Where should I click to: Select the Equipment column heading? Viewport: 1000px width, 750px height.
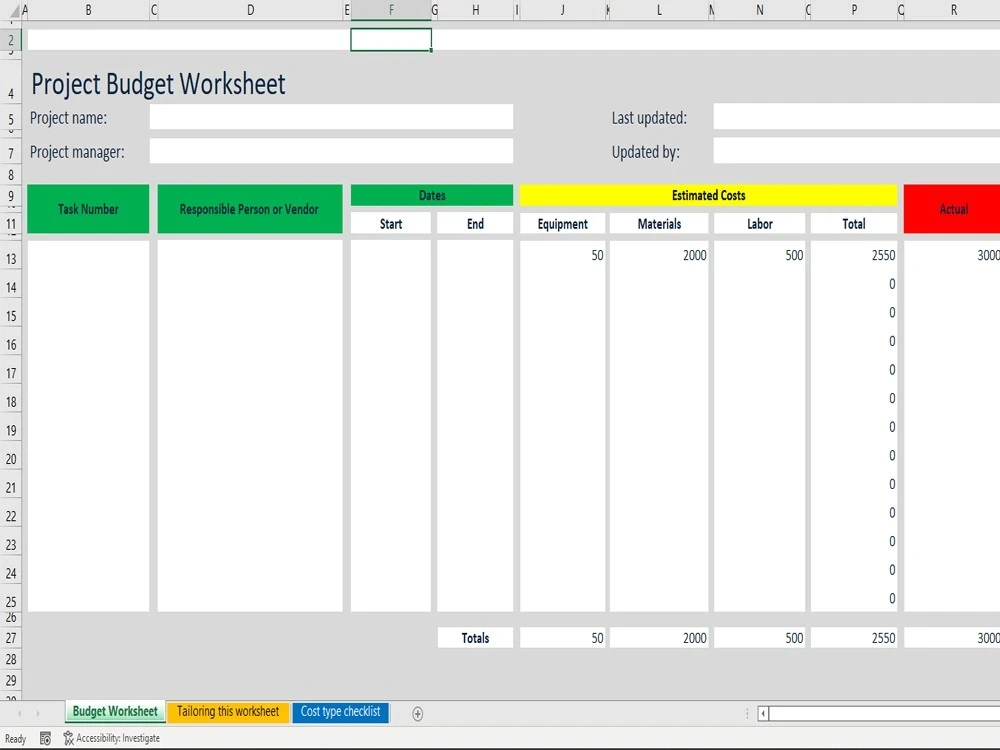coord(562,224)
